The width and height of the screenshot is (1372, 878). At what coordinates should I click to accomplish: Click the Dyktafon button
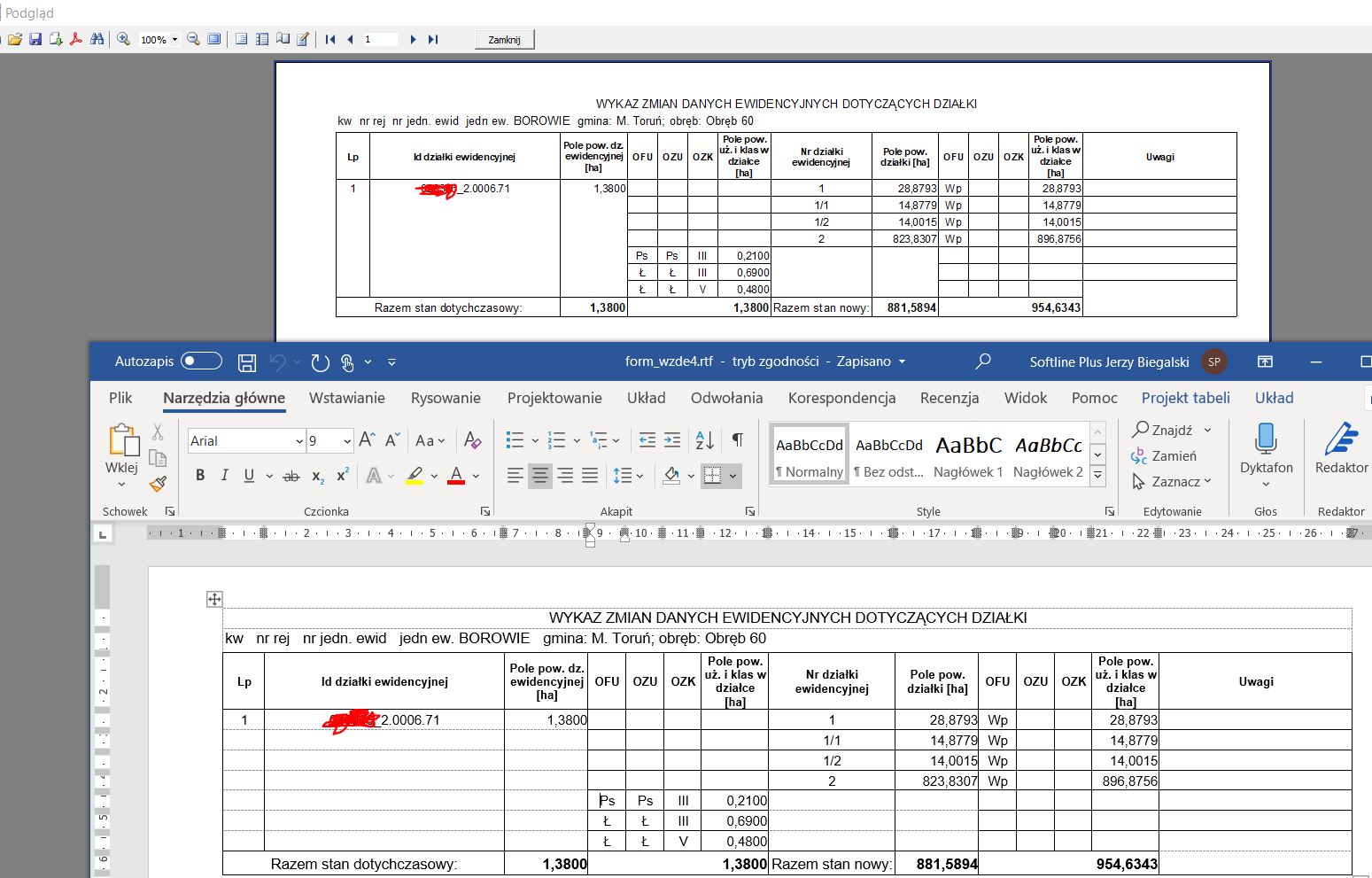point(1266,454)
